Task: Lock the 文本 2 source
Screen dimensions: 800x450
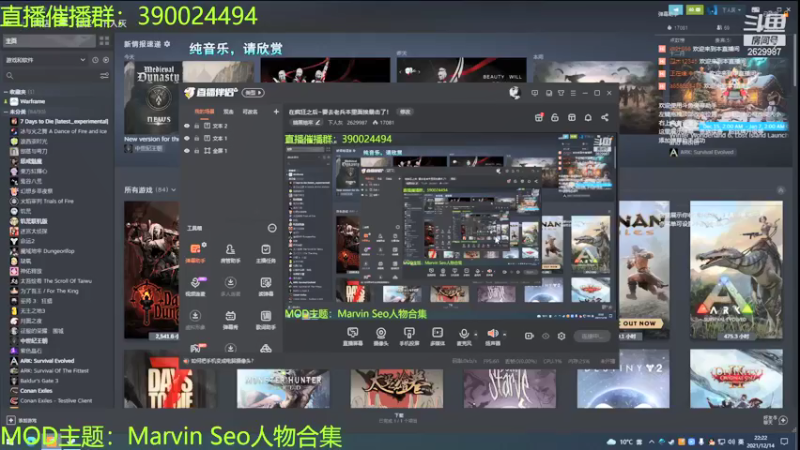Action: click(196, 126)
